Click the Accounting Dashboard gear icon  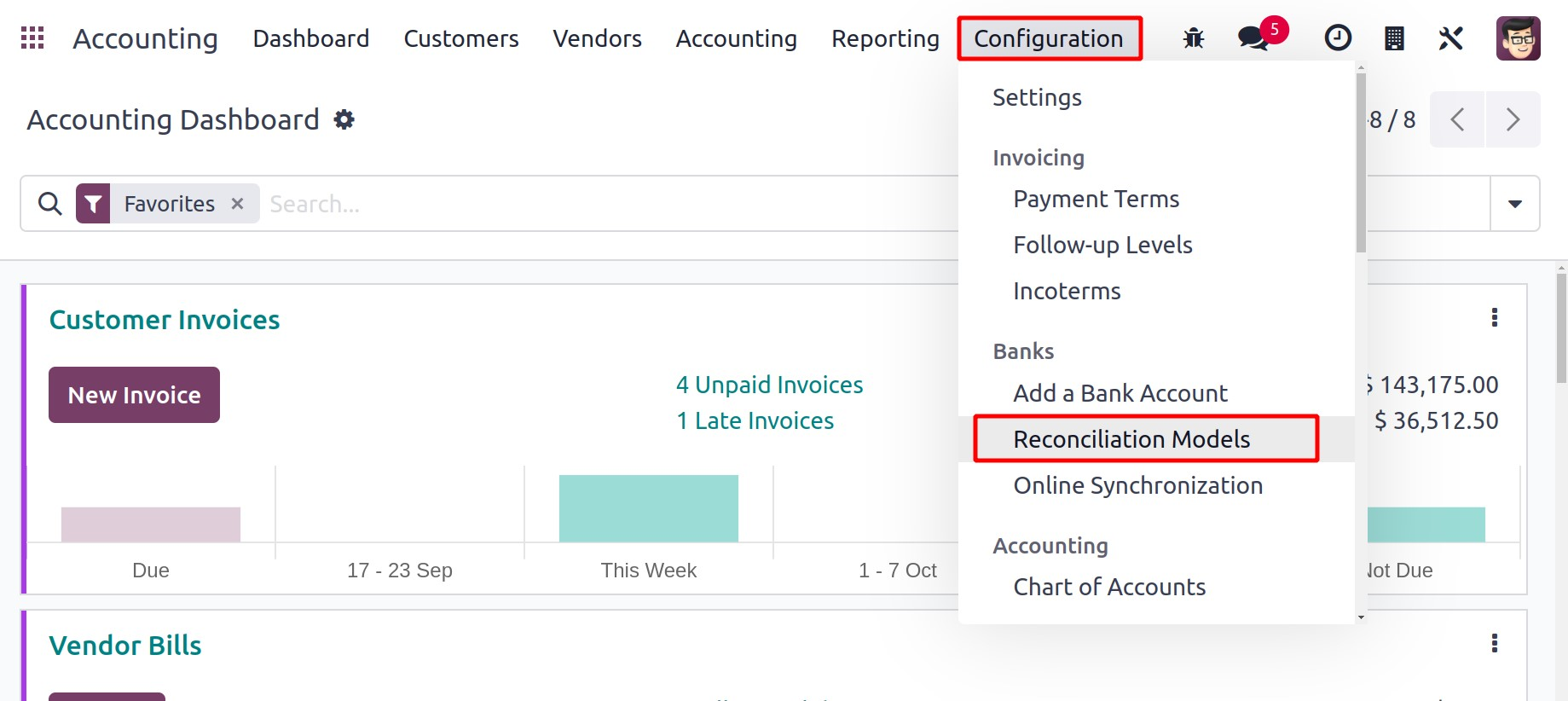click(344, 119)
